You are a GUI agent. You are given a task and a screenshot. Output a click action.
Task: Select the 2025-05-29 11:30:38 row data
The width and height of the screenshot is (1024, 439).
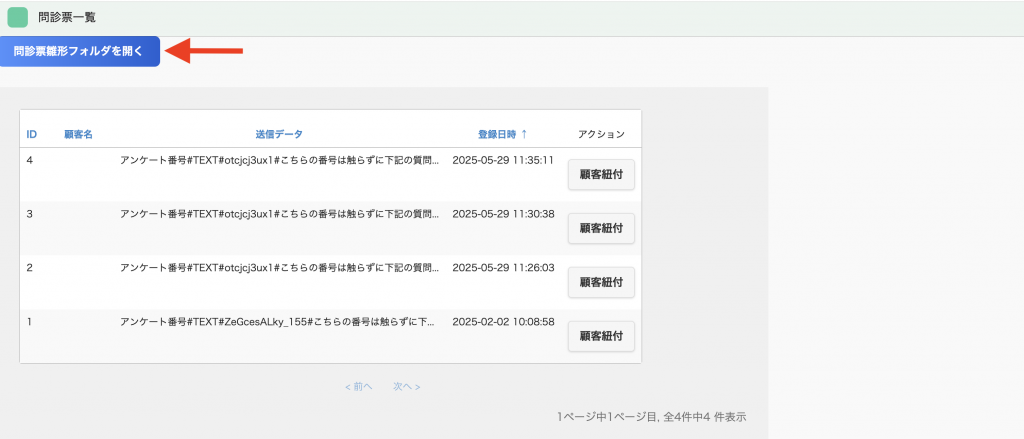coord(330,228)
